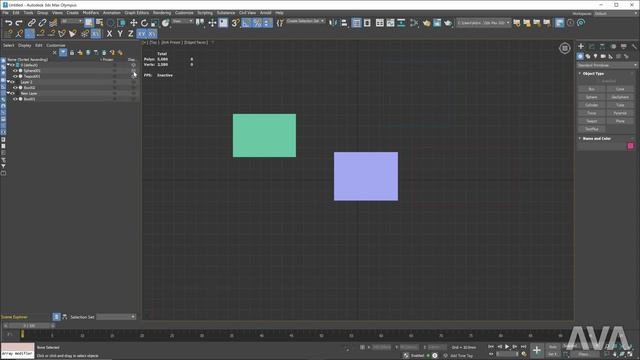Restrict transform to the Y axis
640x360 pixels.
click(120, 34)
